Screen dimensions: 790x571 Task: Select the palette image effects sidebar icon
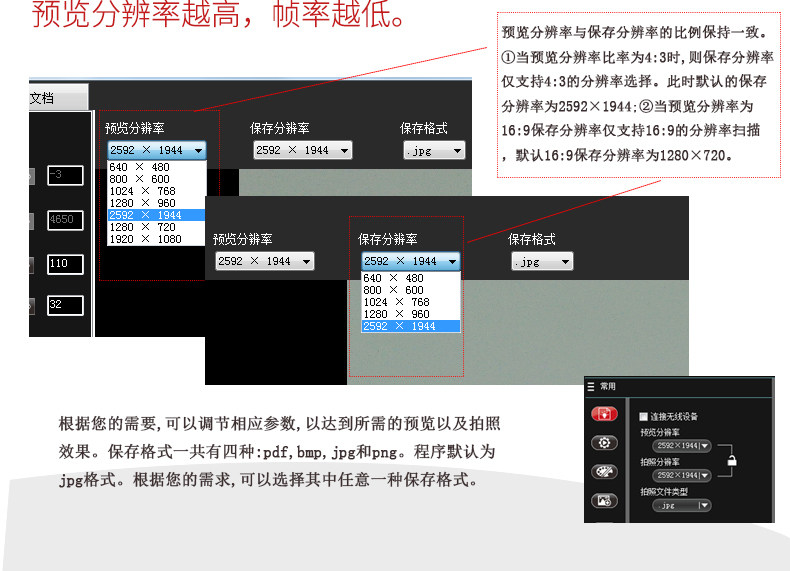coord(604,472)
